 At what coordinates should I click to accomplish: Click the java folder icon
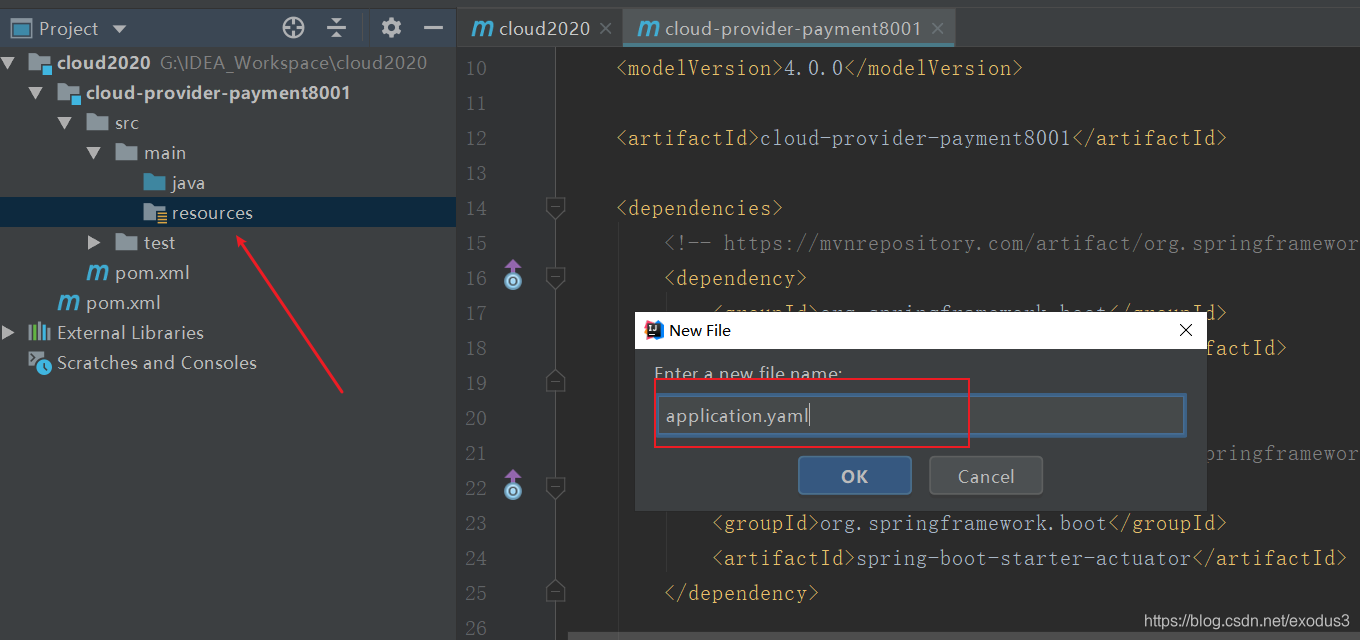pyautogui.click(x=154, y=182)
